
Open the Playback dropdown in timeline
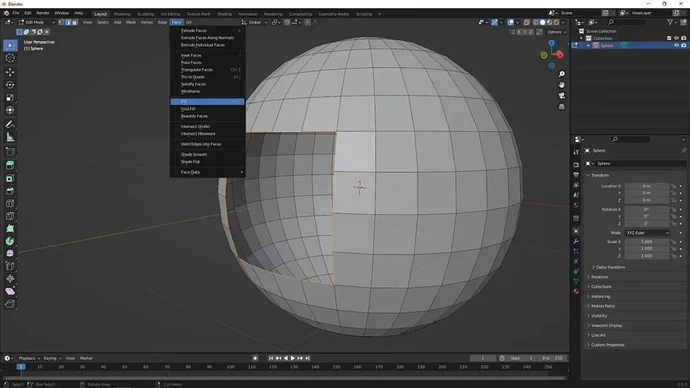[x=29, y=358]
